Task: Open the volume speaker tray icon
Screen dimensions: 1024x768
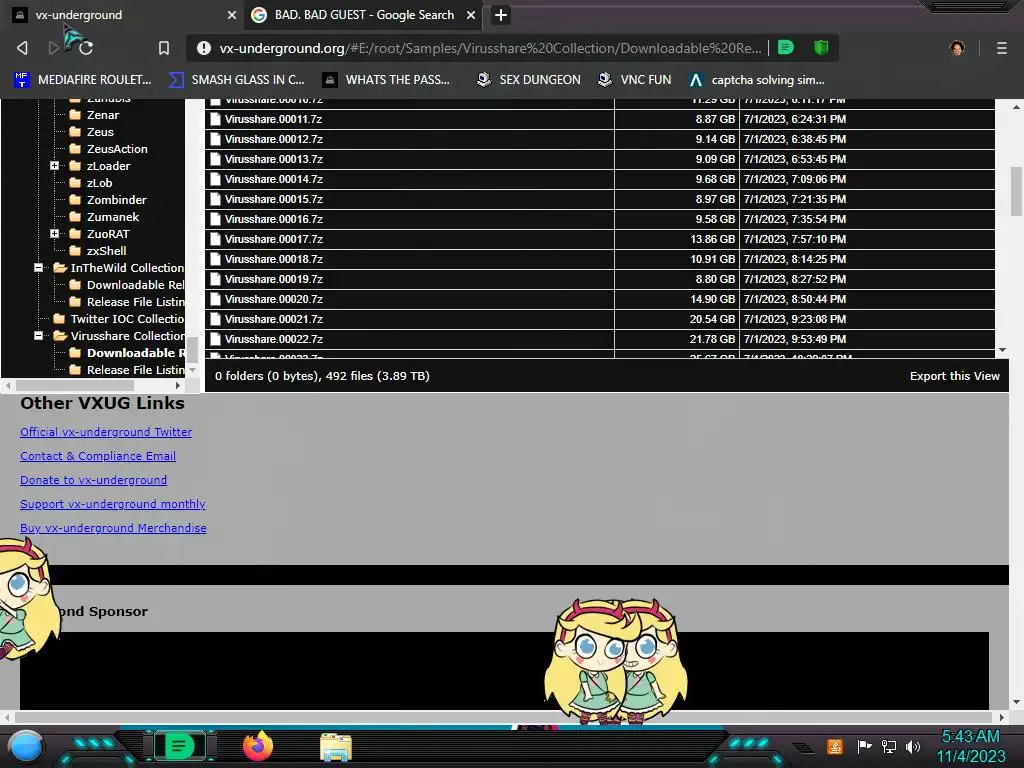Action: tap(913, 746)
